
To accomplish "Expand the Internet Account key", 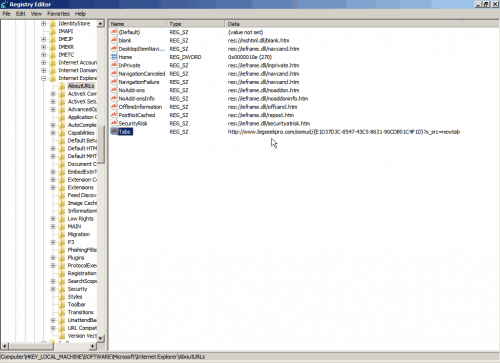I will click(x=44, y=62).
